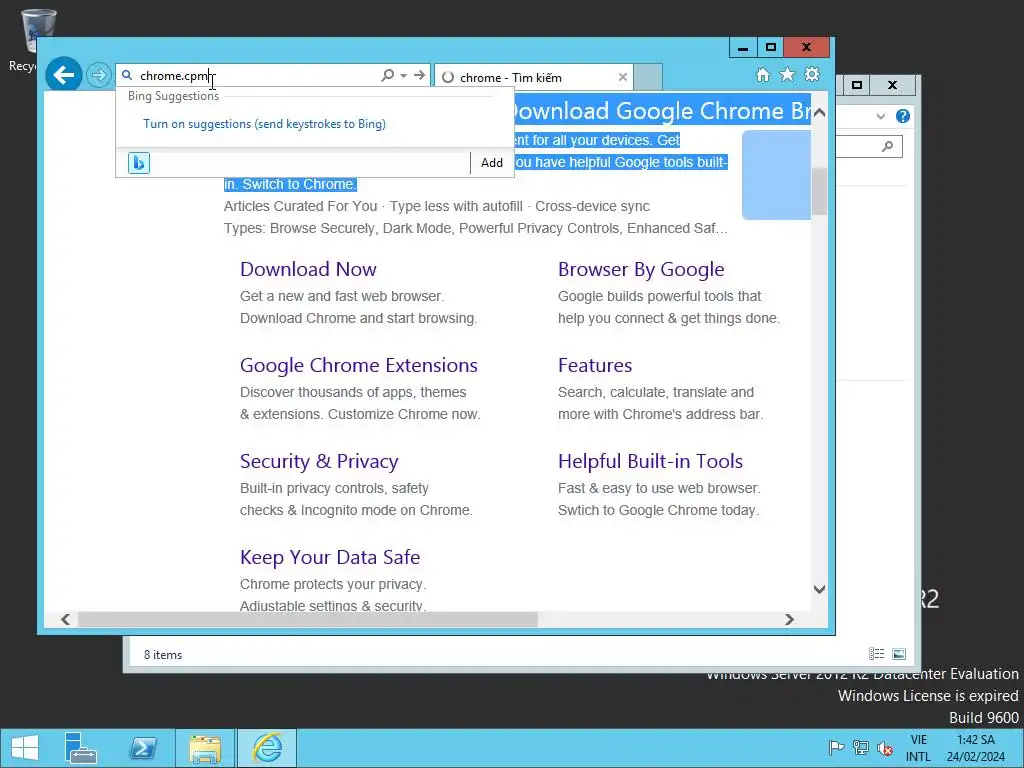Open Favorites star icon
The height and width of the screenshot is (768, 1024).
pos(788,75)
